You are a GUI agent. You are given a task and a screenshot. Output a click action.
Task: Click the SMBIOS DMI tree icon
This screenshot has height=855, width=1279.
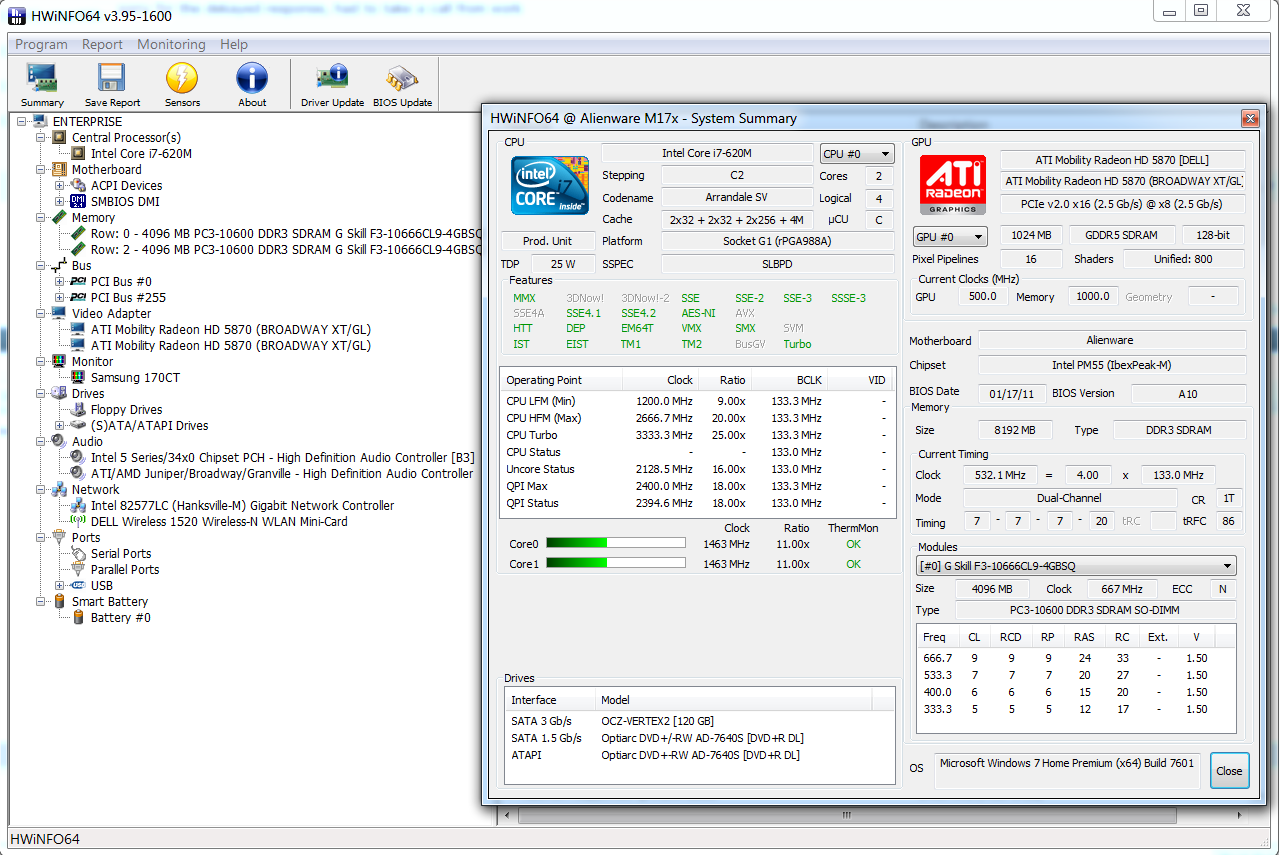point(78,201)
